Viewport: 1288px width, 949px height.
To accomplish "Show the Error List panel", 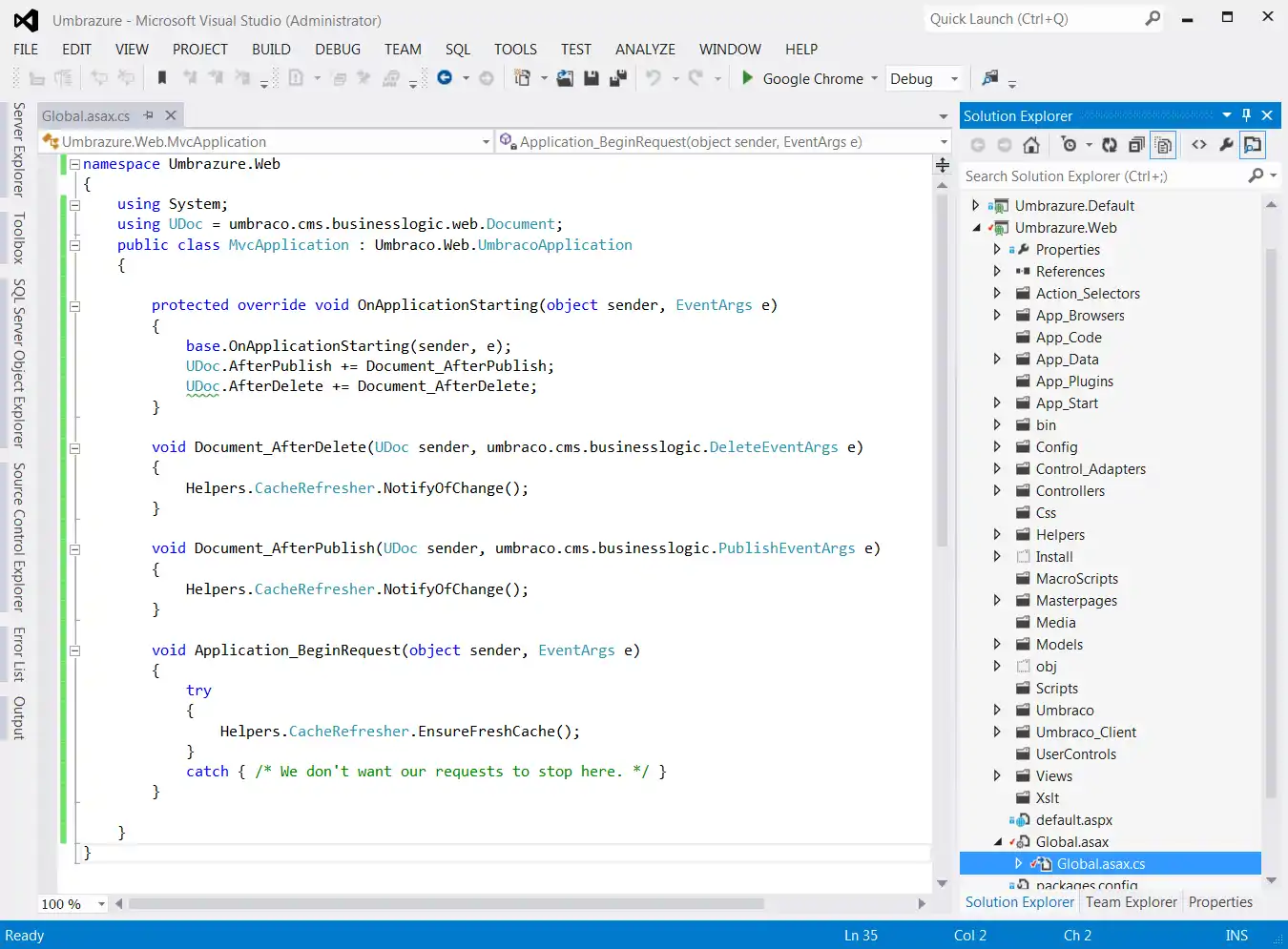I will pyautogui.click(x=18, y=654).
